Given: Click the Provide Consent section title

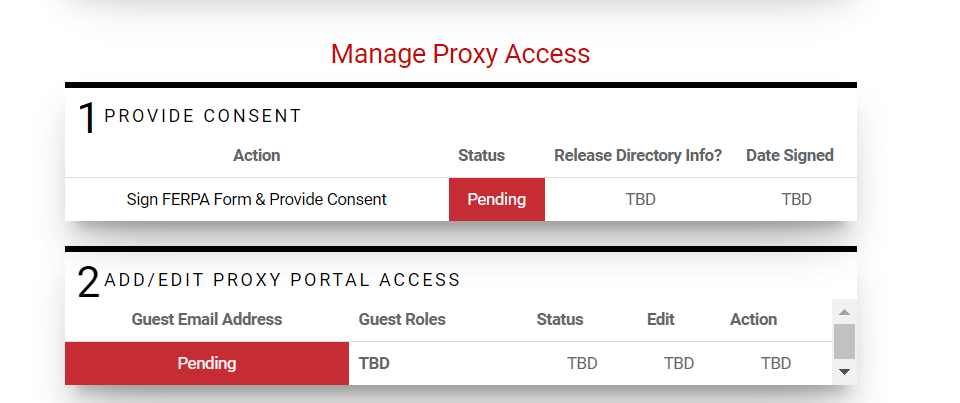Looking at the screenshot, I should point(203,116).
